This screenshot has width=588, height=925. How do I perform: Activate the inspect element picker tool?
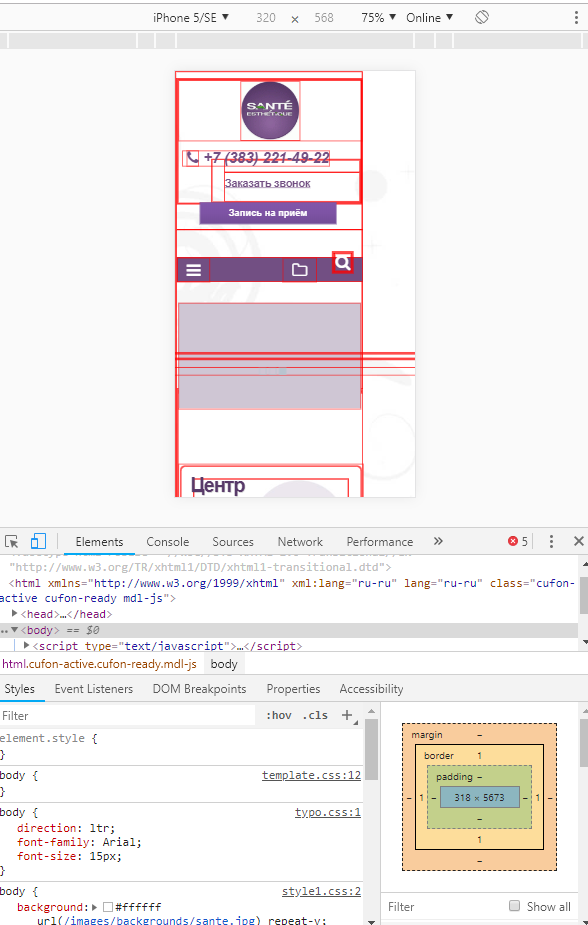pyautogui.click(x=12, y=542)
